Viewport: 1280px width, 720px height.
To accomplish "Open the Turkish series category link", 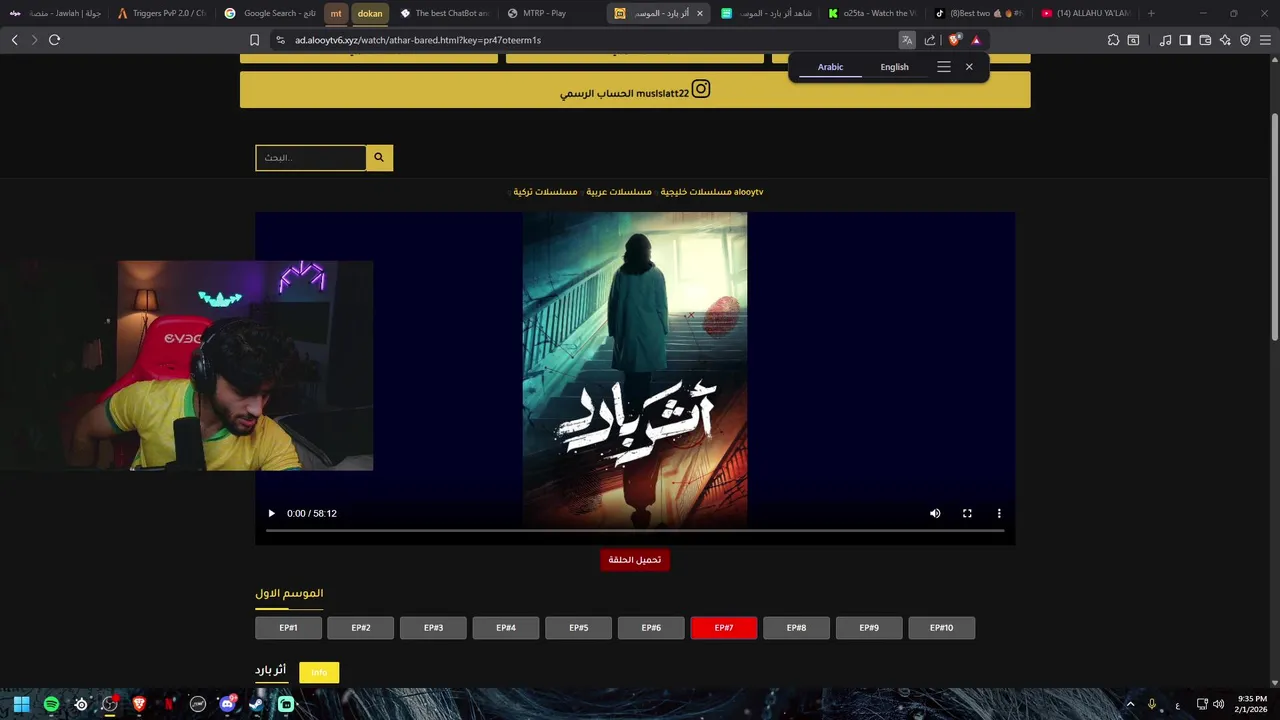I will point(545,191).
